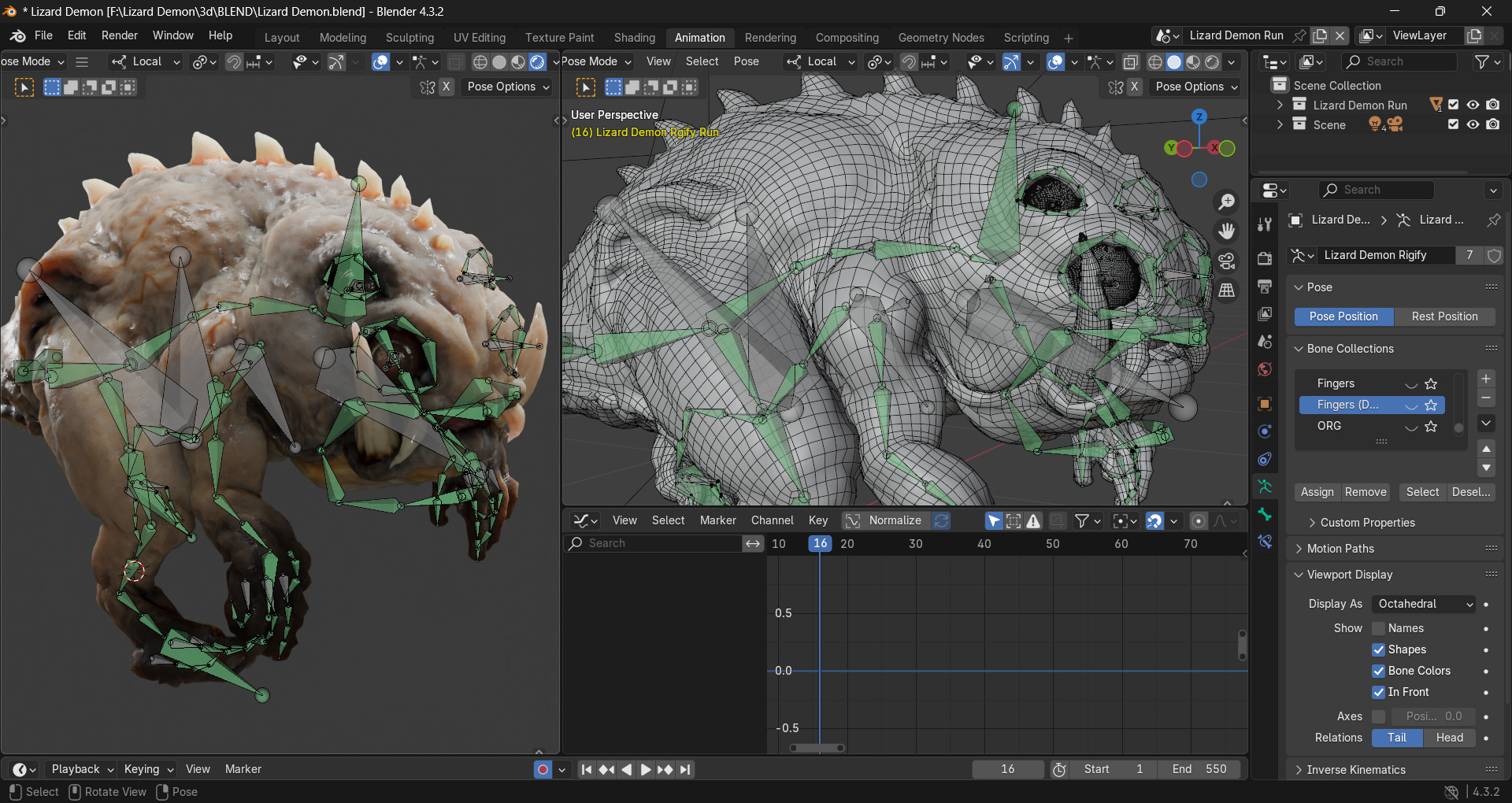Viewport: 1512px width, 803px height.
Task: Toggle Scene collection exclude checkbox
Action: [x=1454, y=124]
